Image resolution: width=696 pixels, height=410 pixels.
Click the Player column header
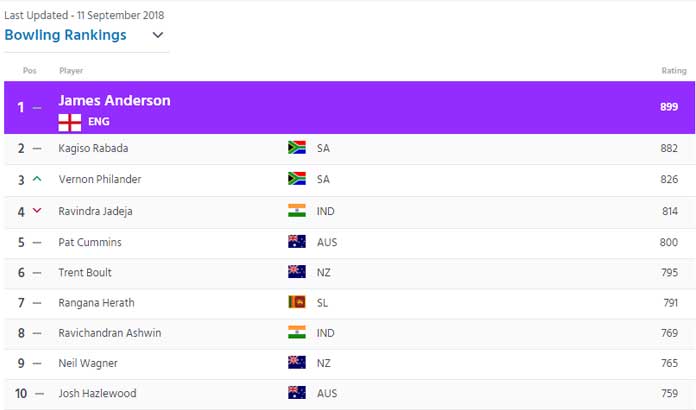click(71, 71)
